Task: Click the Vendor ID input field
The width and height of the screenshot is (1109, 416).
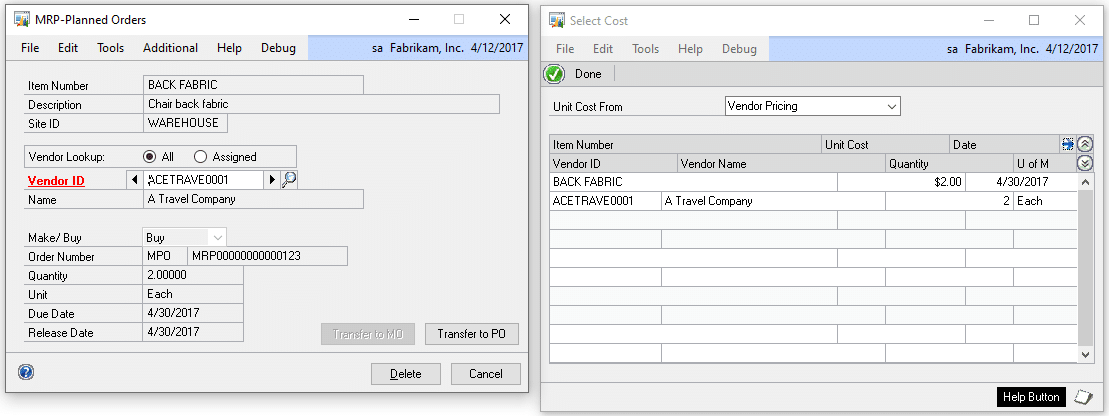Action: point(203,180)
